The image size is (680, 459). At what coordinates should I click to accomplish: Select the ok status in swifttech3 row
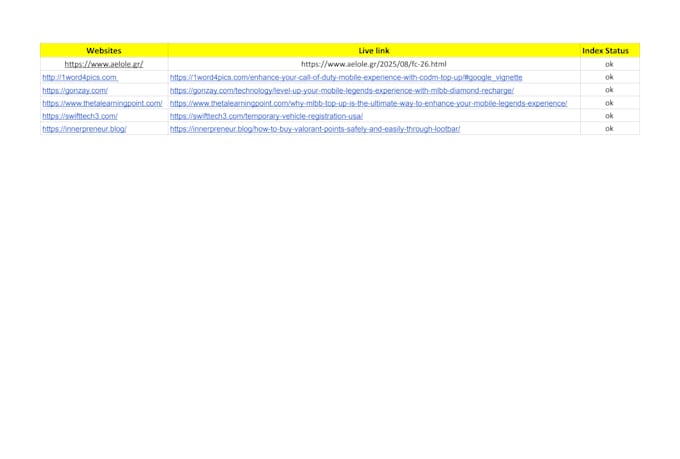[609, 116]
